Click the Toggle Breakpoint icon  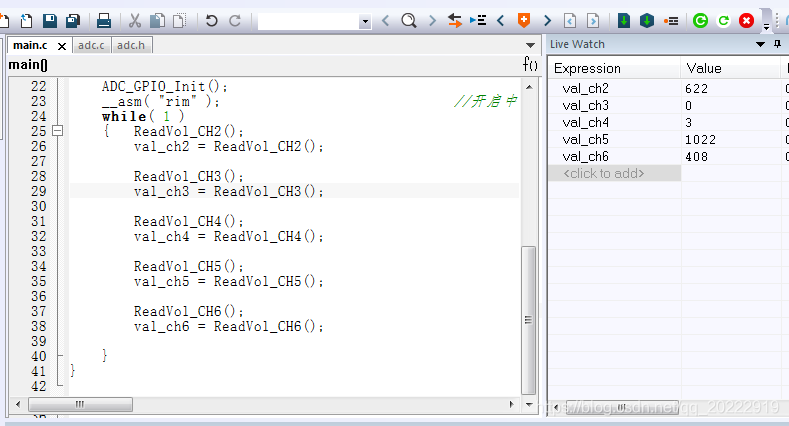coord(671,21)
